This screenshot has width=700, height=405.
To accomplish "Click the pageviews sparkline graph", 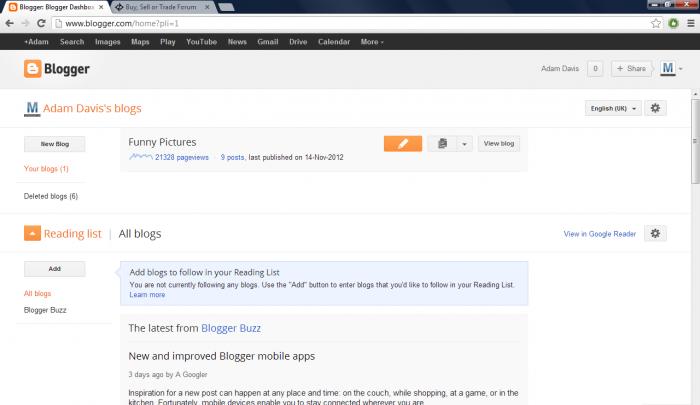I will pyautogui.click(x=141, y=157).
